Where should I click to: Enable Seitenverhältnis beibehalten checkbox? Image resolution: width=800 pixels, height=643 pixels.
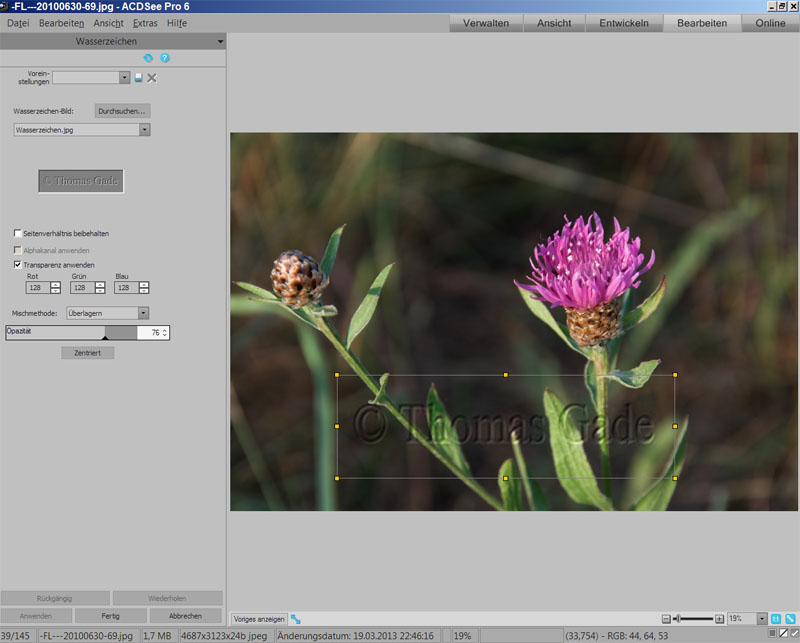[x=18, y=233]
